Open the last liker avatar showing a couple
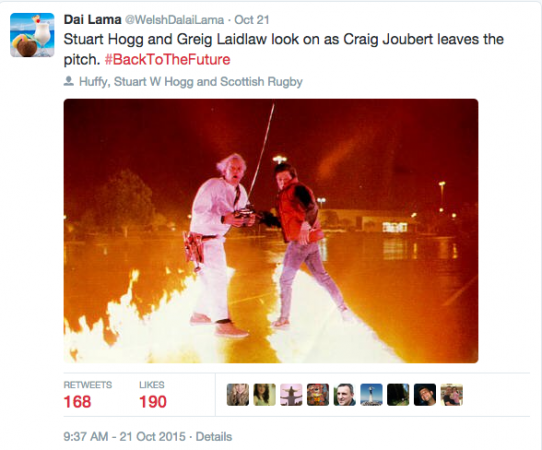Screen dimensions: 542x450 click(x=451, y=394)
